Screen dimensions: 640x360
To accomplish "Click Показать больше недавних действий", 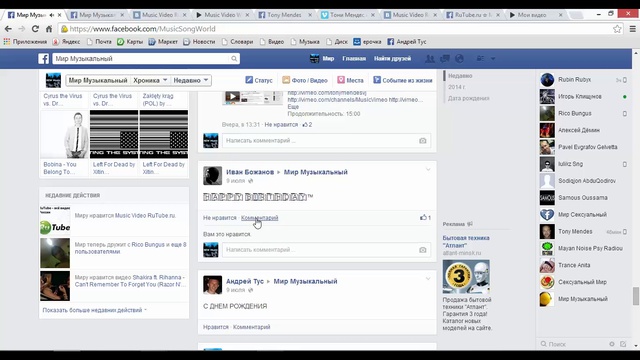I will click(94, 310).
